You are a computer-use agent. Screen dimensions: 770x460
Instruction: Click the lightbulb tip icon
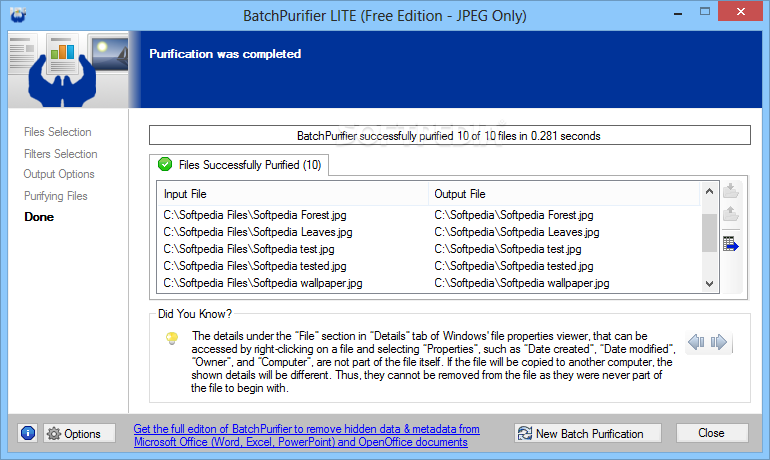(x=172, y=339)
